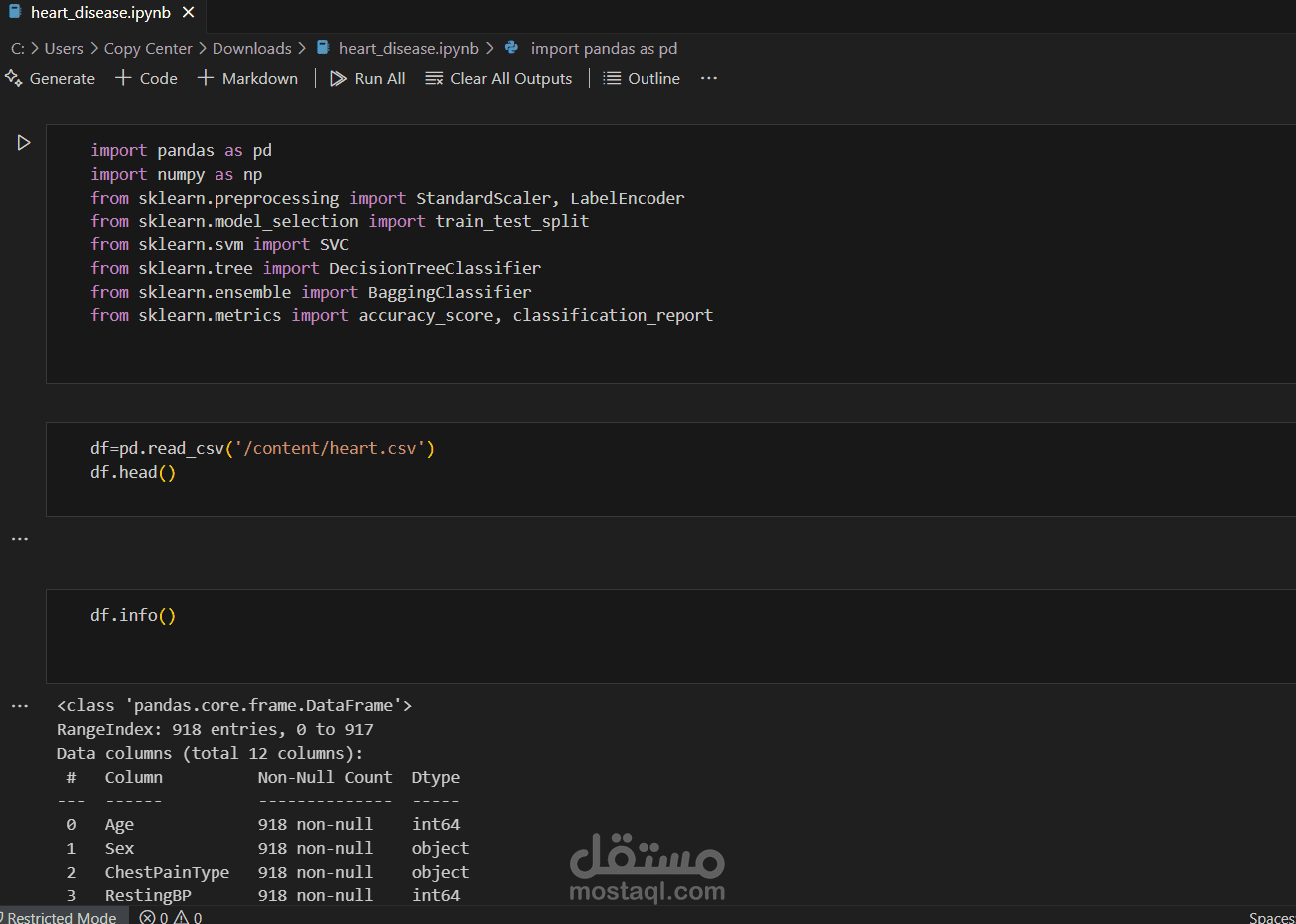1296x924 pixels.
Task: Close the heart_disease.ipynb tab
Action: pos(188,13)
